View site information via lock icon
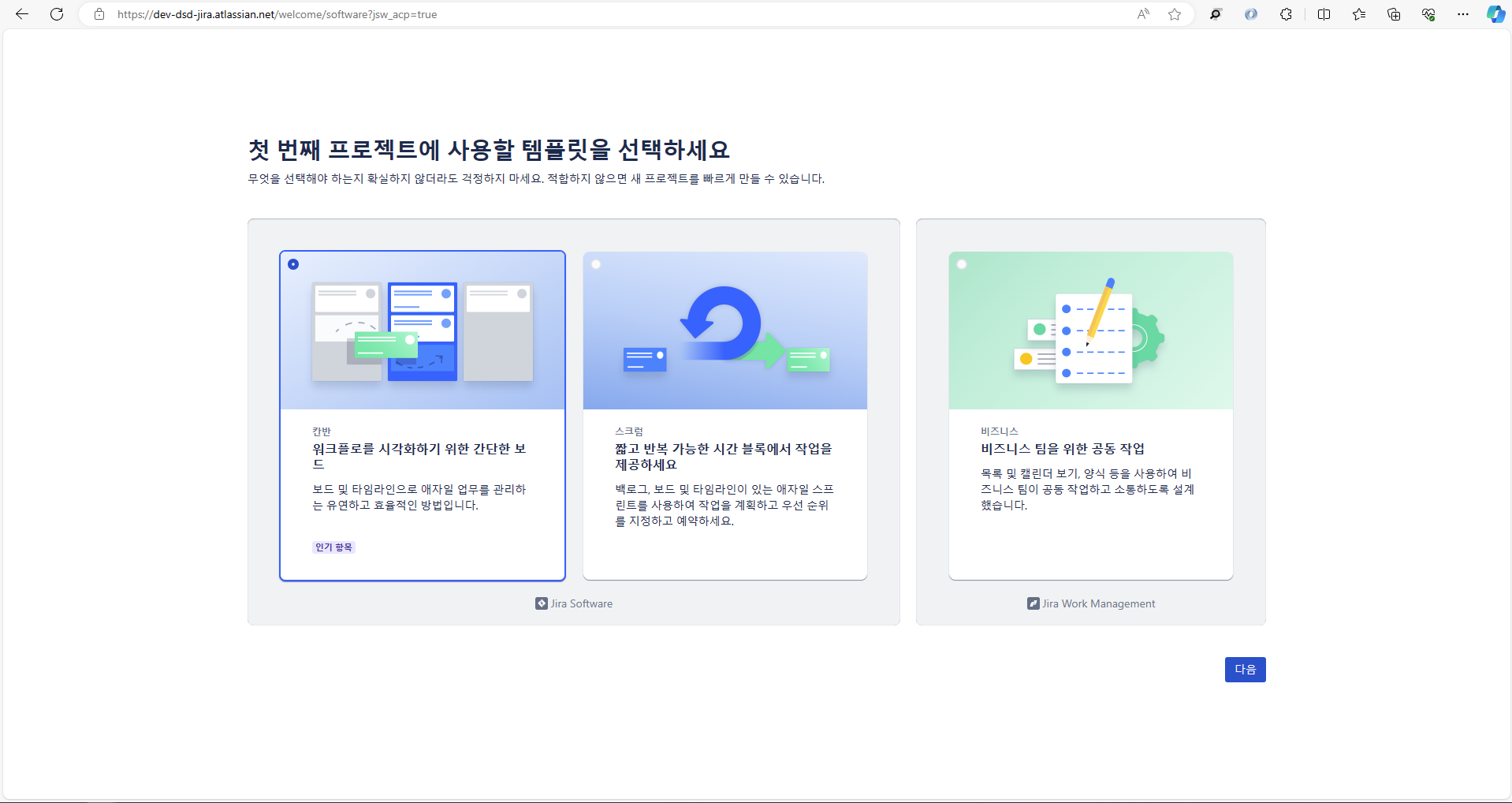The height and width of the screenshot is (803, 1512). (x=99, y=14)
